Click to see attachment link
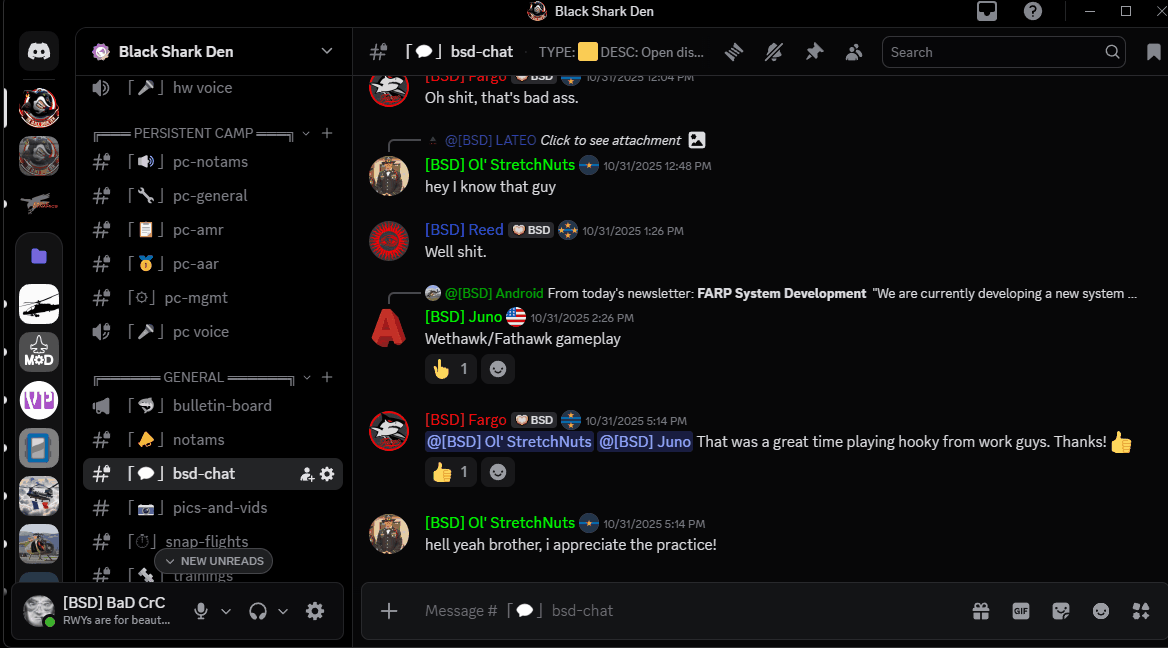This screenshot has width=1168, height=648. click(x=610, y=140)
